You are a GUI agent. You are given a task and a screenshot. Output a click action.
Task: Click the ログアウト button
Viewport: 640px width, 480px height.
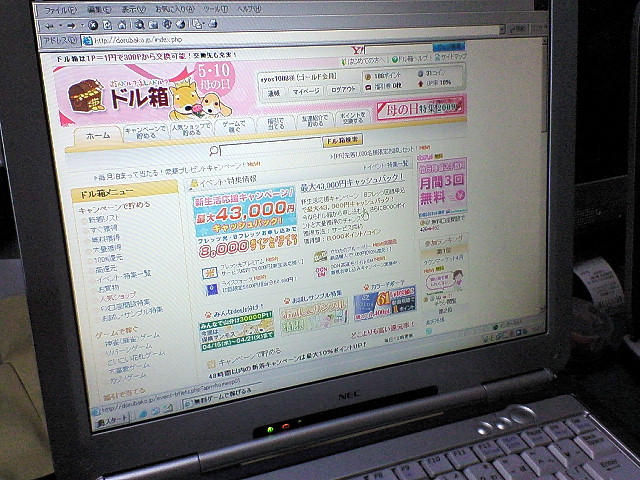[343, 89]
